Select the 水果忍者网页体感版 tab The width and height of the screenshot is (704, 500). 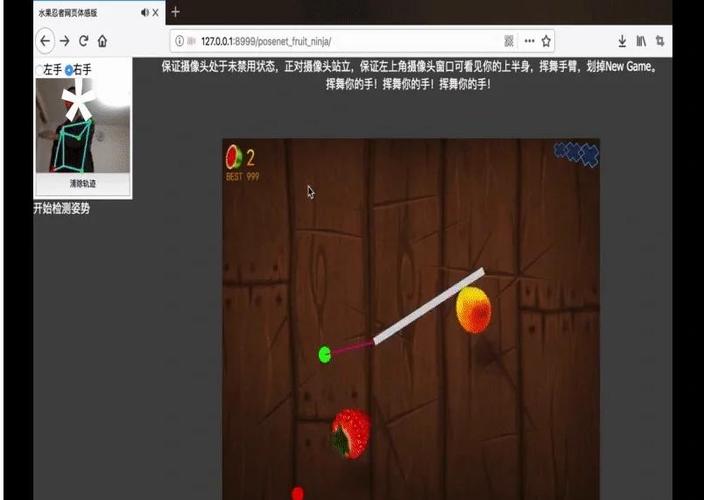tap(99, 13)
